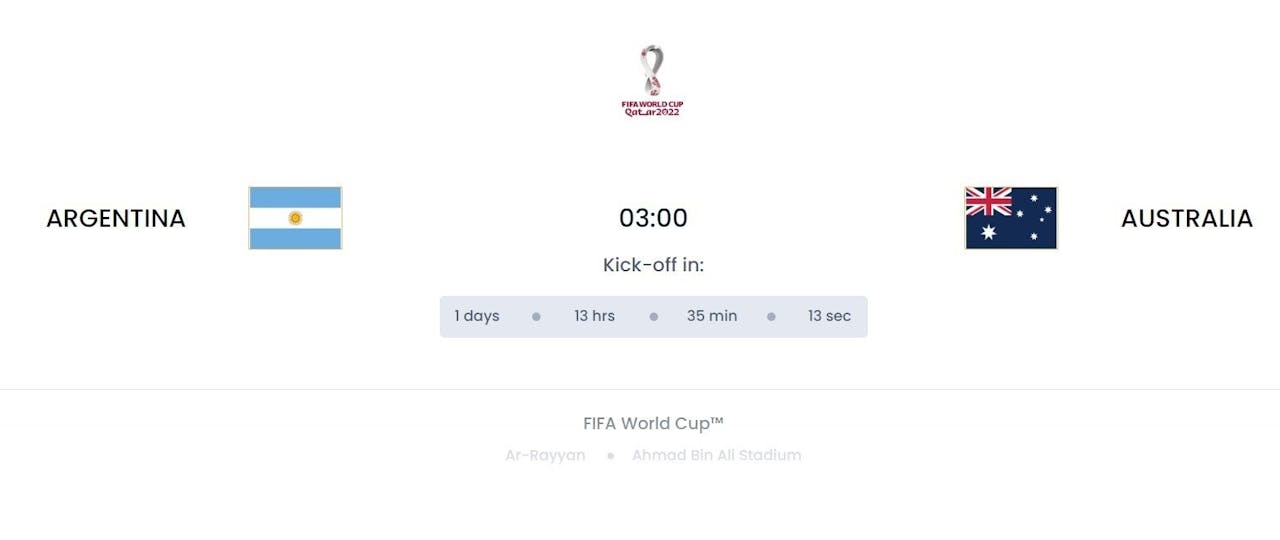Click the "35 min" countdown segment
1280x540 pixels.
(x=712, y=316)
